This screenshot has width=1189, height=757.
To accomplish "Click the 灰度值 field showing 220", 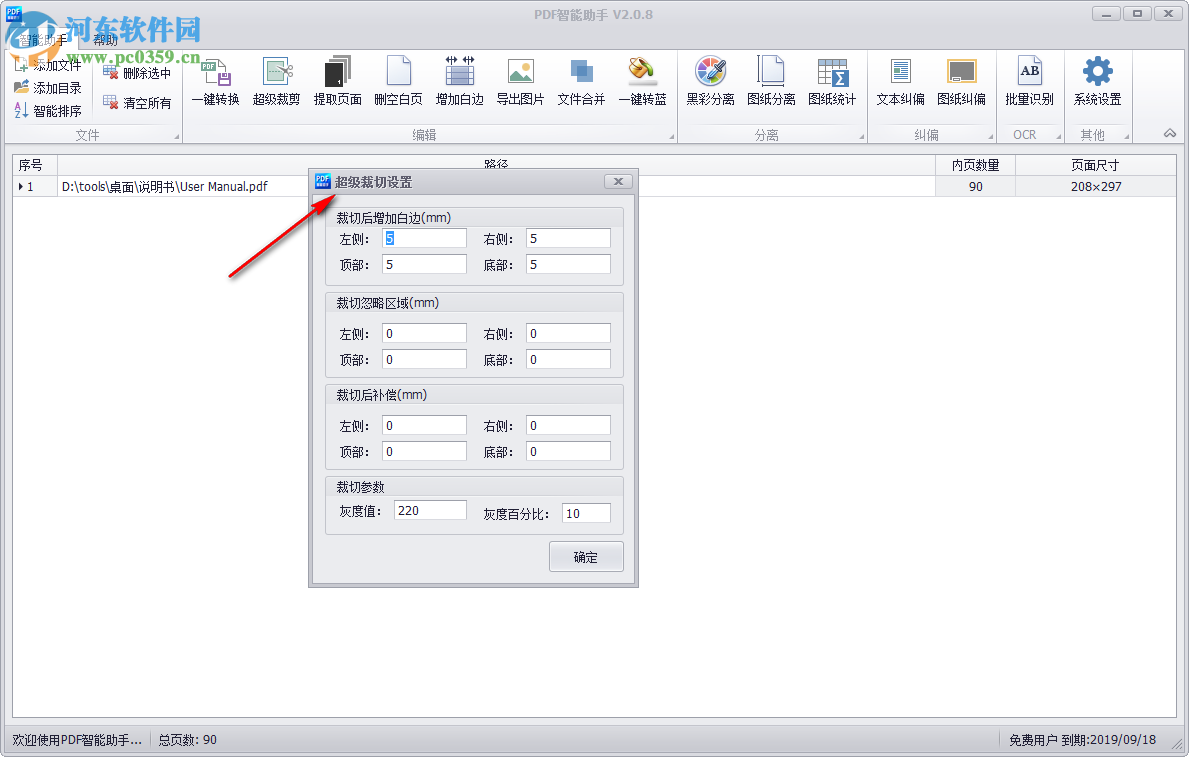I will [430, 510].
